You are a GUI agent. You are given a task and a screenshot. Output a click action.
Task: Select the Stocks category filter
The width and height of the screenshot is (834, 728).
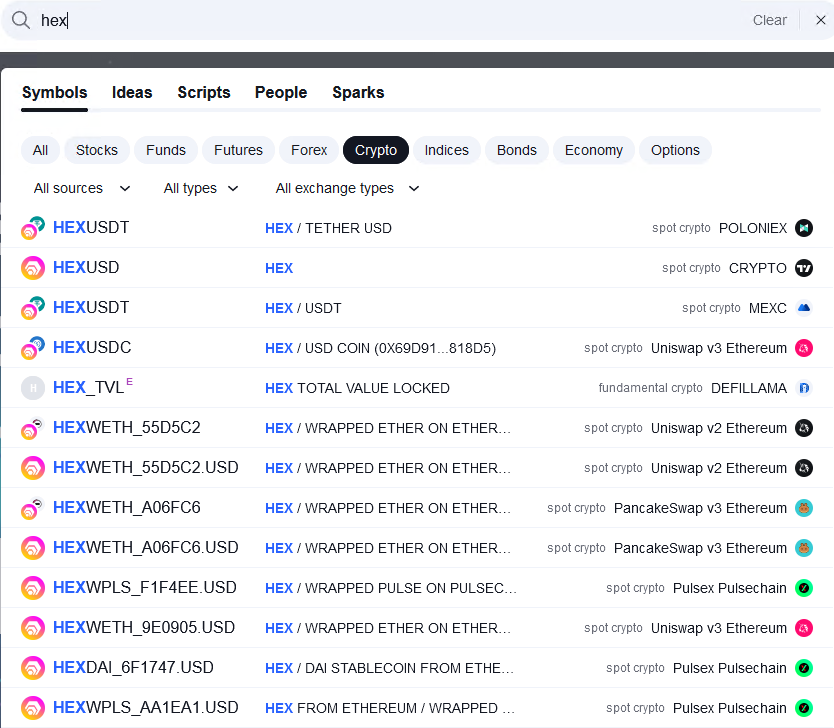97,150
